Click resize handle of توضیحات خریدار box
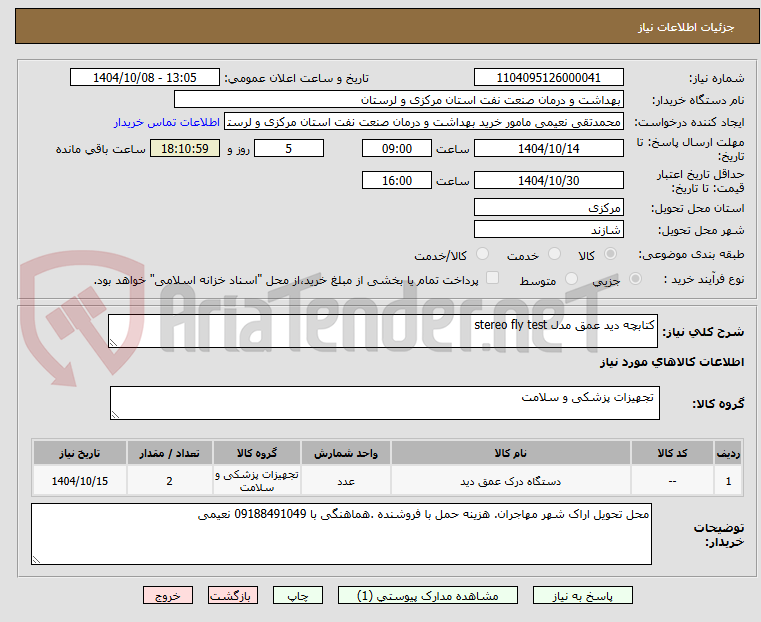761x622 pixels. pos(36,559)
